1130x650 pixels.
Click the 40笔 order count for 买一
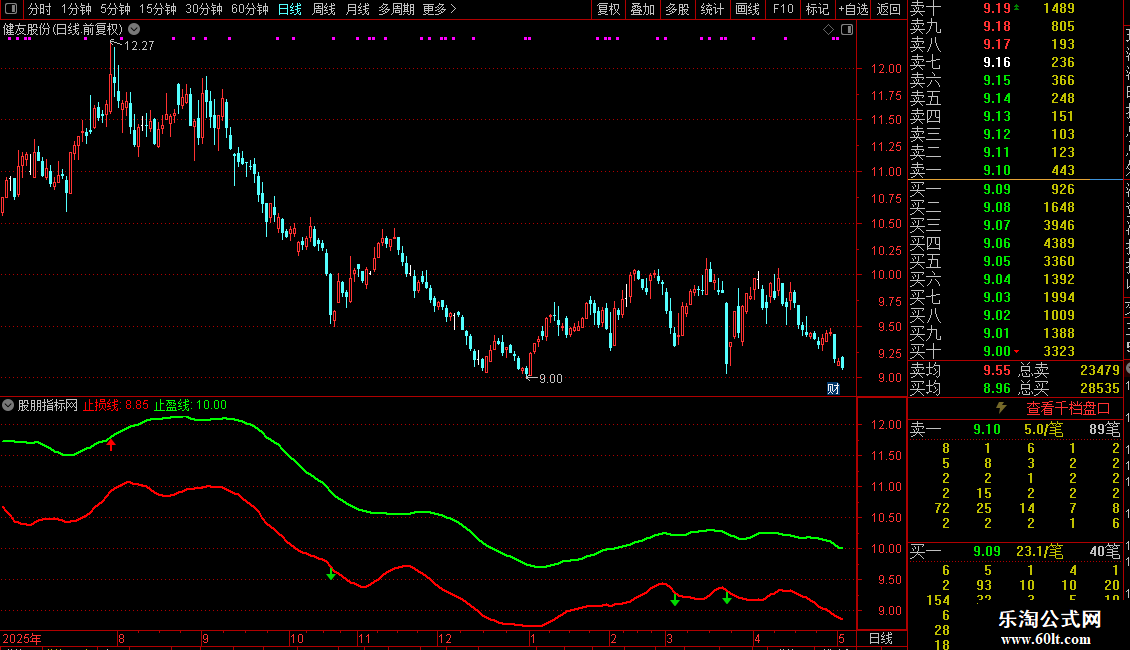1105,551
